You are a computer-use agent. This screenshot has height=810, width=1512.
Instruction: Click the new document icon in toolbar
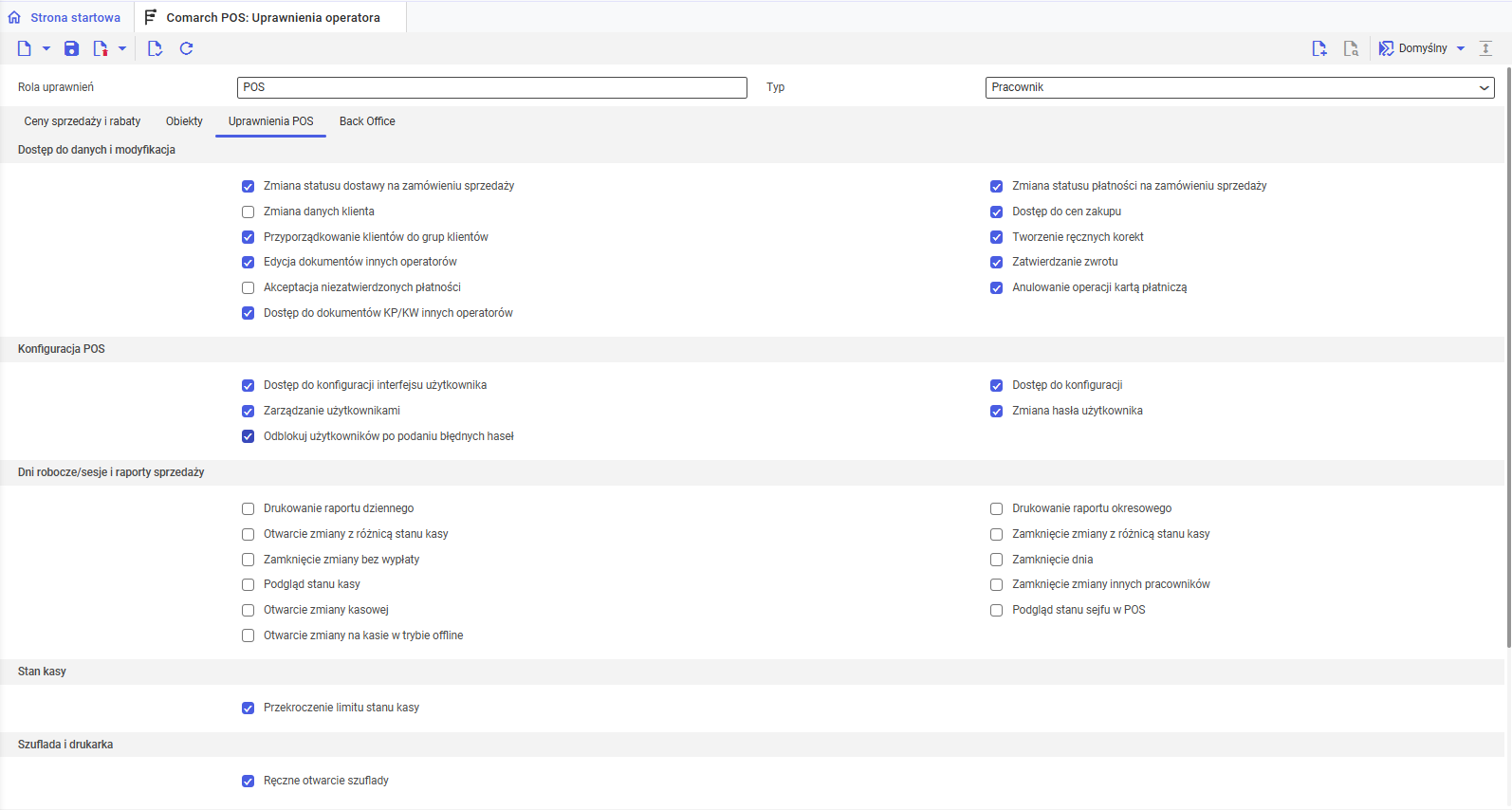pos(24,48)
